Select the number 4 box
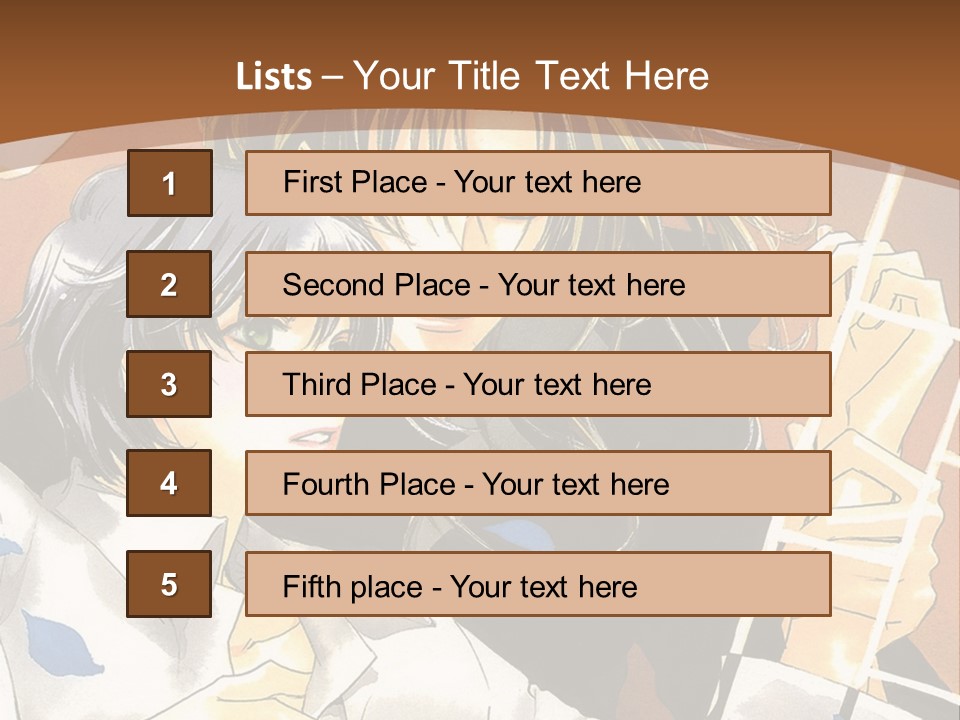Image resolution: width=960 pixels, height=720 pixels. 169,483
